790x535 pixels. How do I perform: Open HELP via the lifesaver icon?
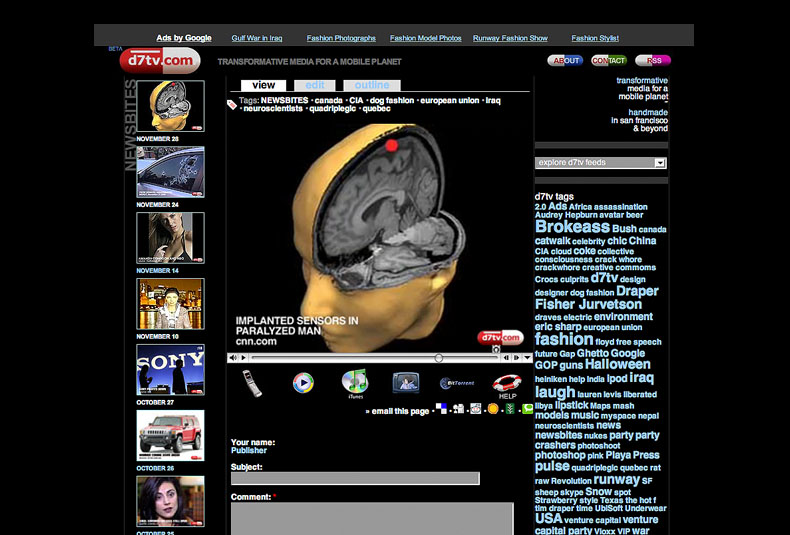(506, 386)
